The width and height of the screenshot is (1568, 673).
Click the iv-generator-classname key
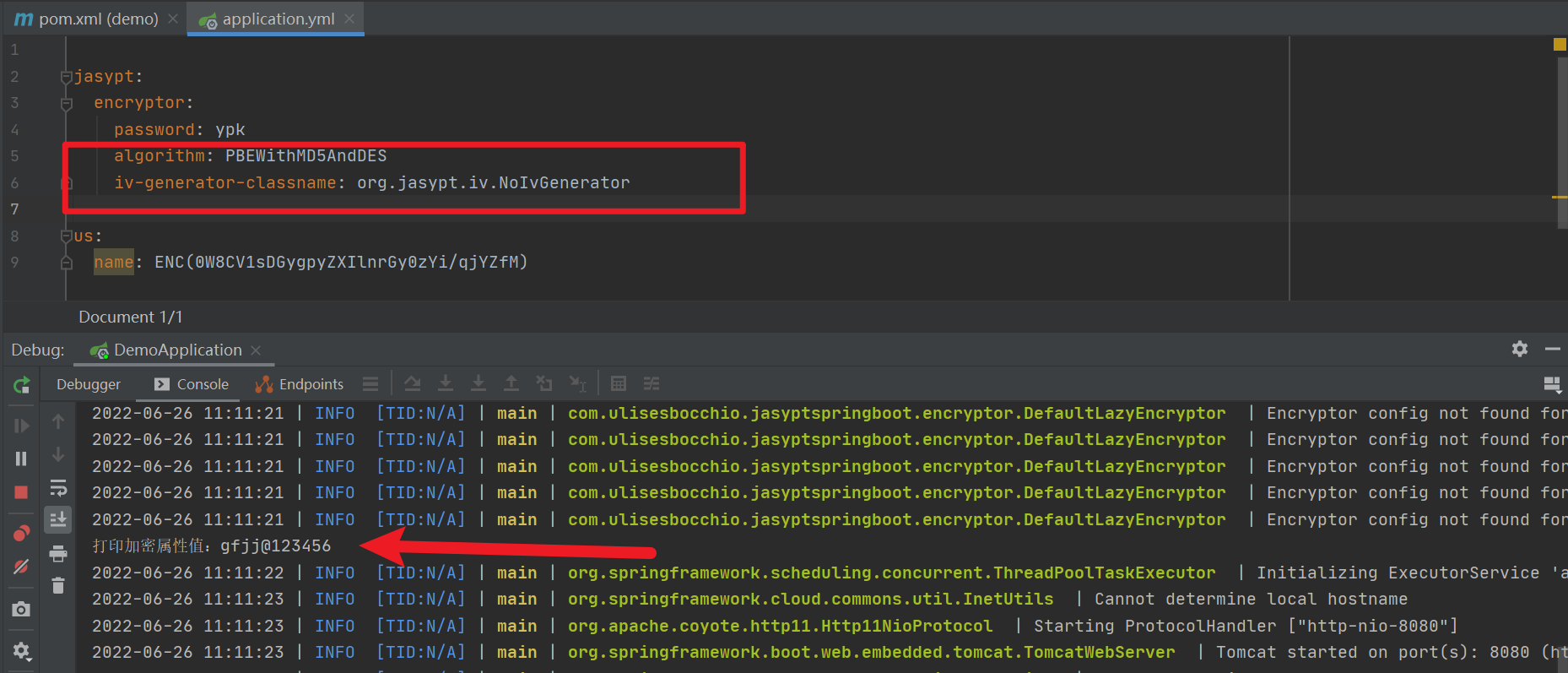pos(225,182)
